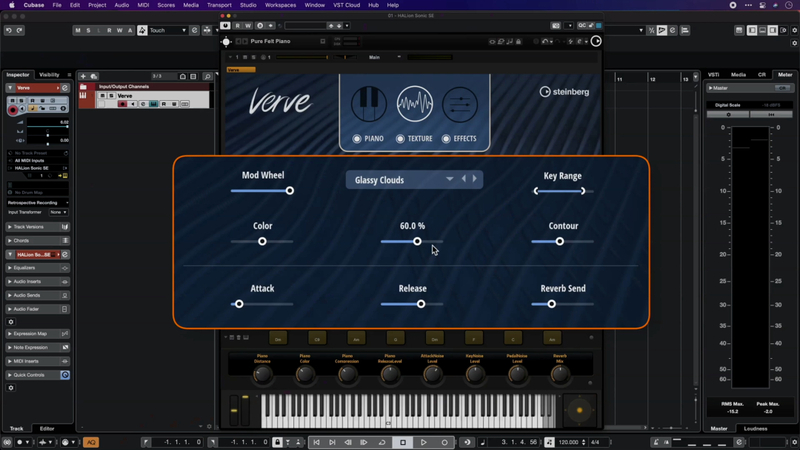Click the Record Enable button in Inspector
The height and width of the screenshot is (450, 800).
tap(13, 109)
